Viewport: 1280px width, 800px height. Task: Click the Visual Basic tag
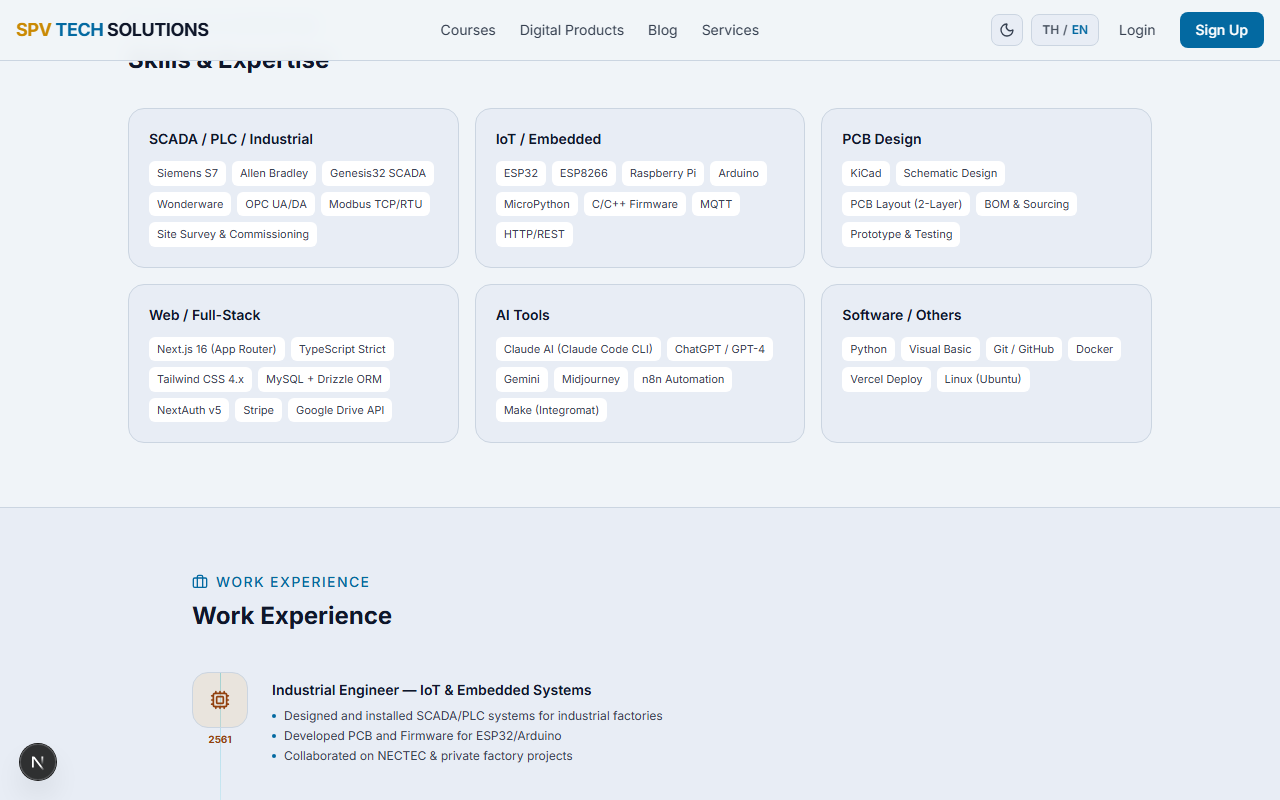click(940, 349)
